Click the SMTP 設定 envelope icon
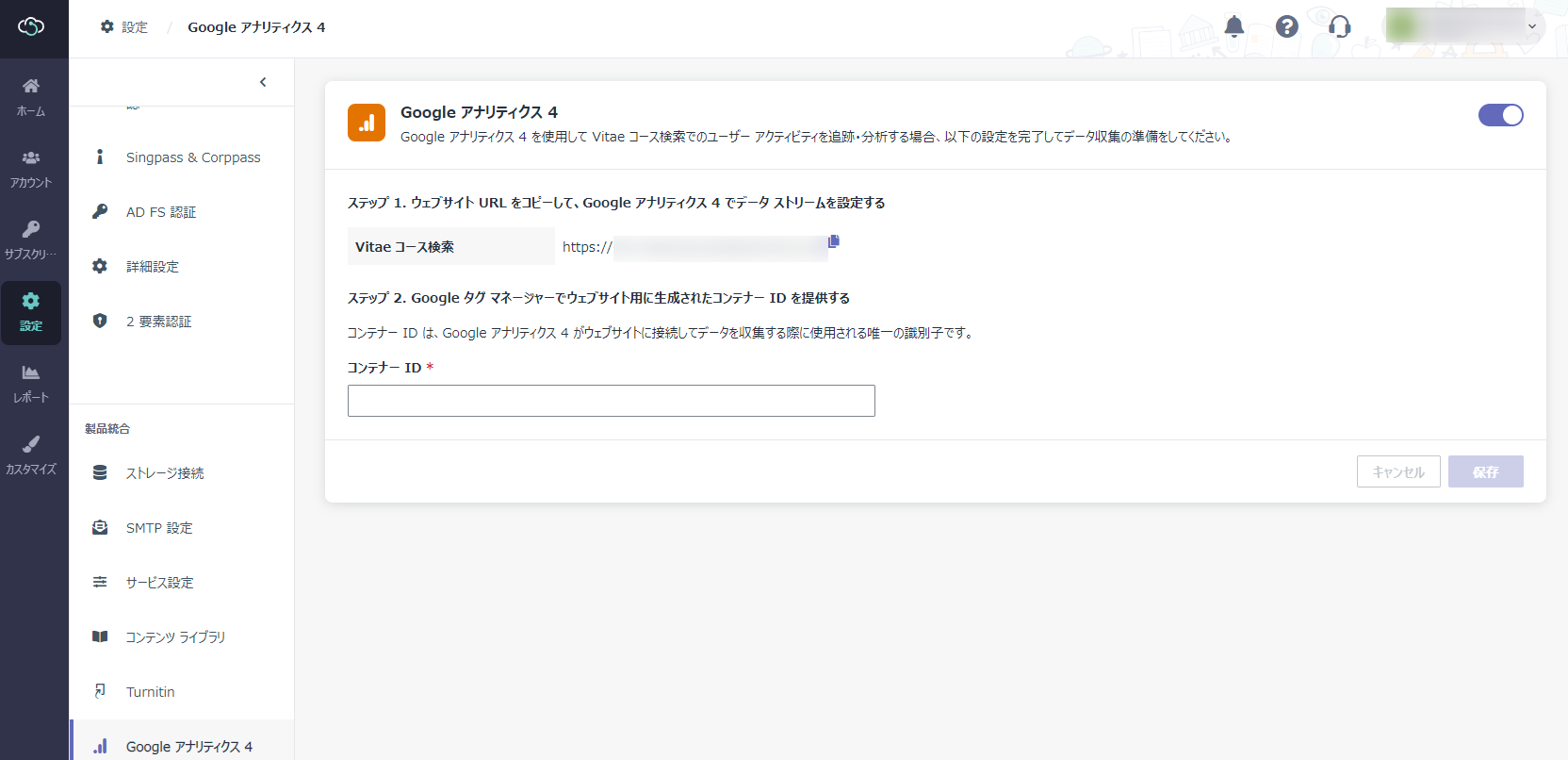 coord(100,527)
